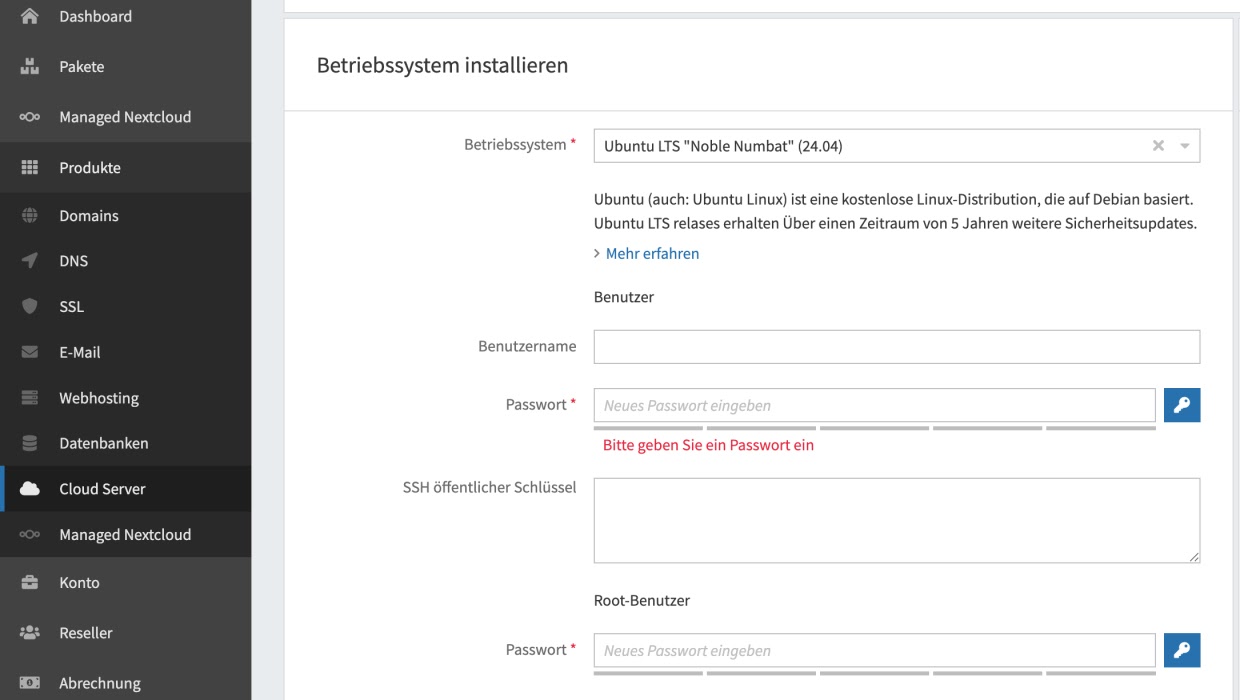Click the user Passwort input field
This screenshot has height=700, width=1240.
click(874, 405)
